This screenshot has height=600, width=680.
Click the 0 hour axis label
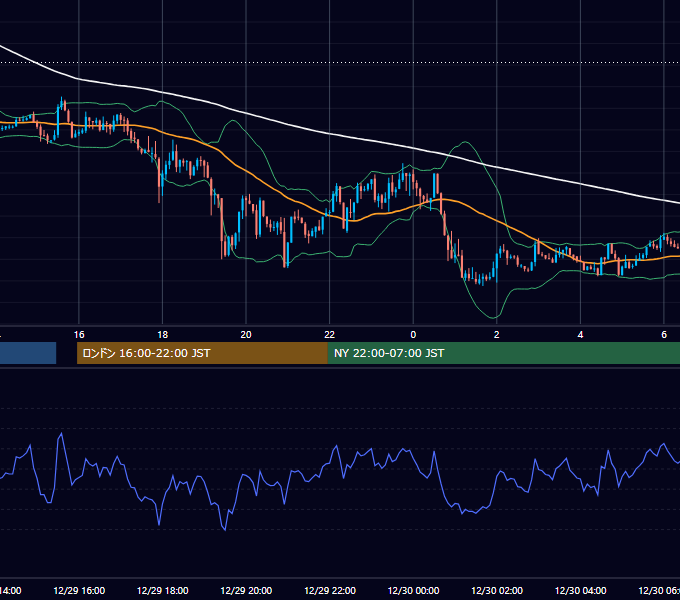tap(413, 335)
